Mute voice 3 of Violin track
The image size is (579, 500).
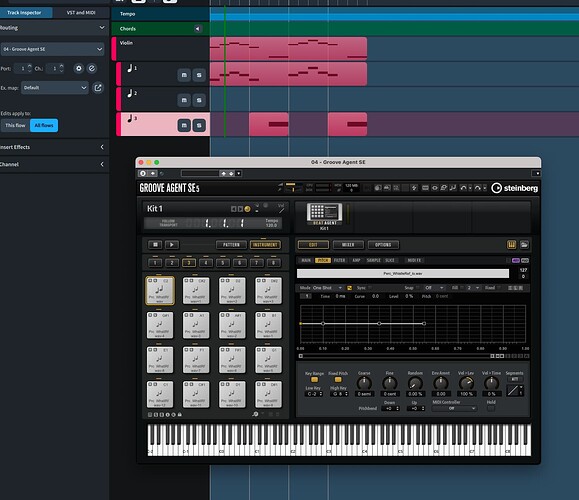pyautogui.click(x=184, y=126)
